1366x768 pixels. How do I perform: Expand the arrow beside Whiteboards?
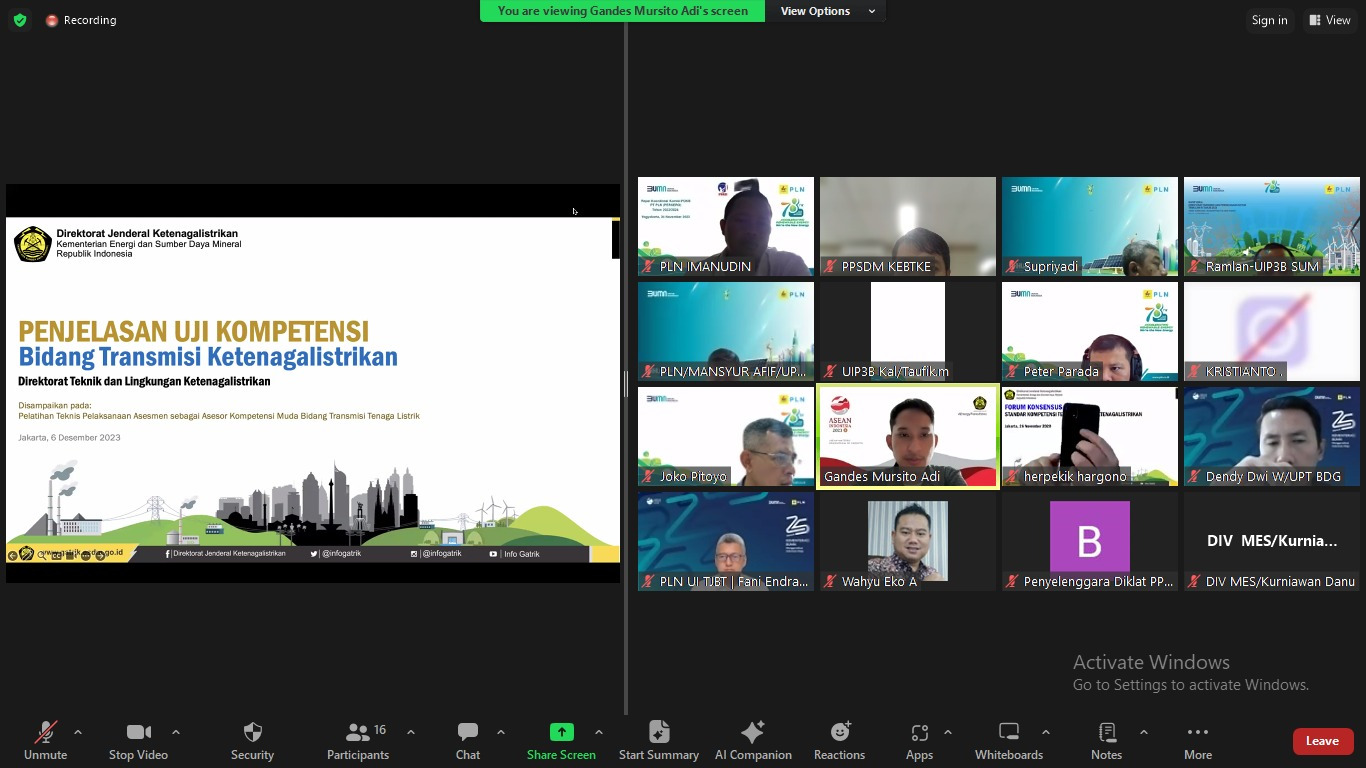[x=1046, y=732]
